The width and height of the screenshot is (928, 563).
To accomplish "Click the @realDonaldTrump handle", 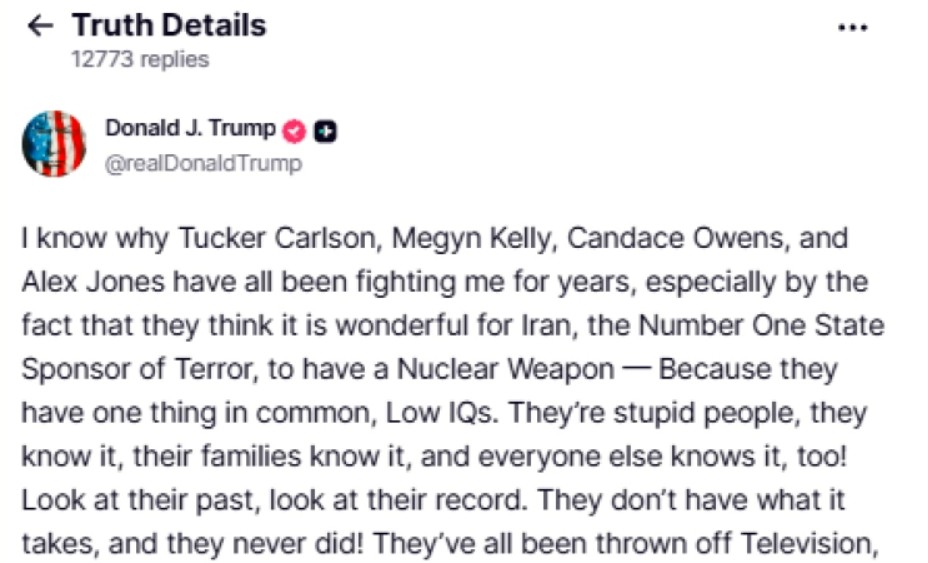I will (x=203, y=163).
